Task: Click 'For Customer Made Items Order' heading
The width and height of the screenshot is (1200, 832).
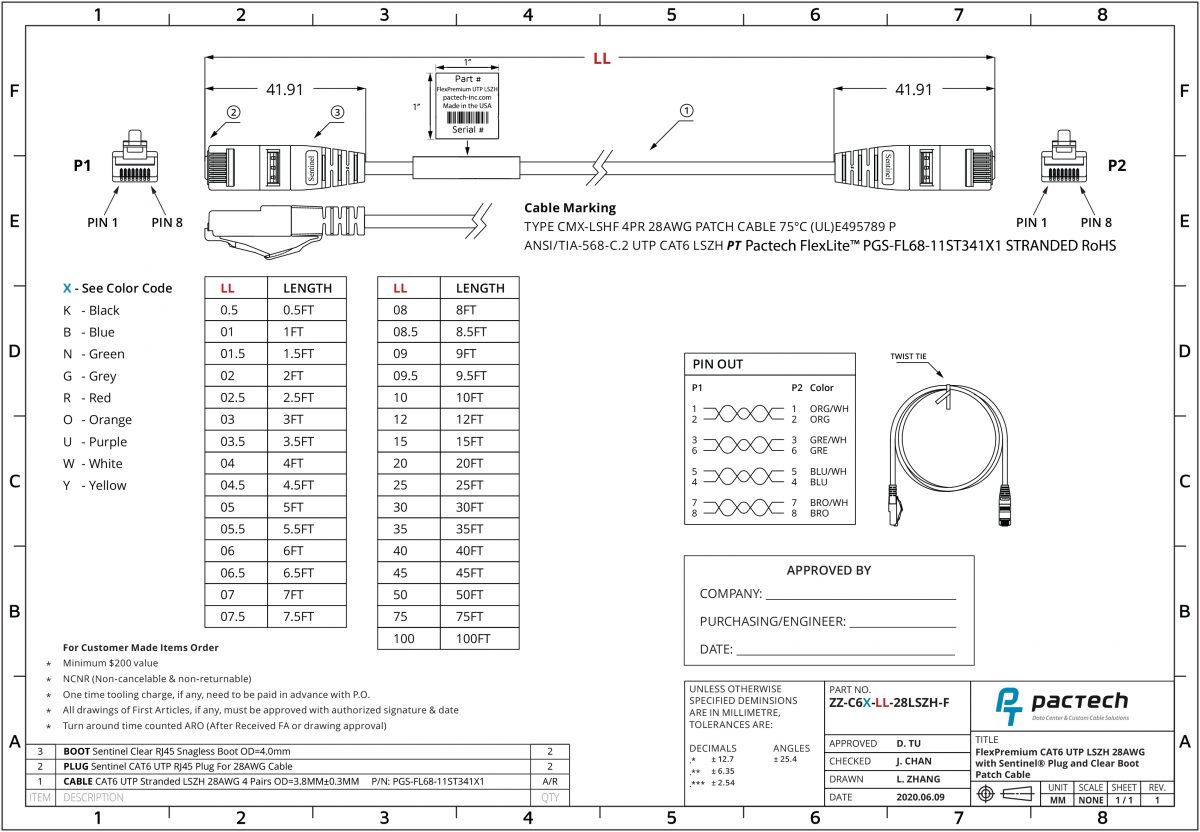Action: pos(140,648)
